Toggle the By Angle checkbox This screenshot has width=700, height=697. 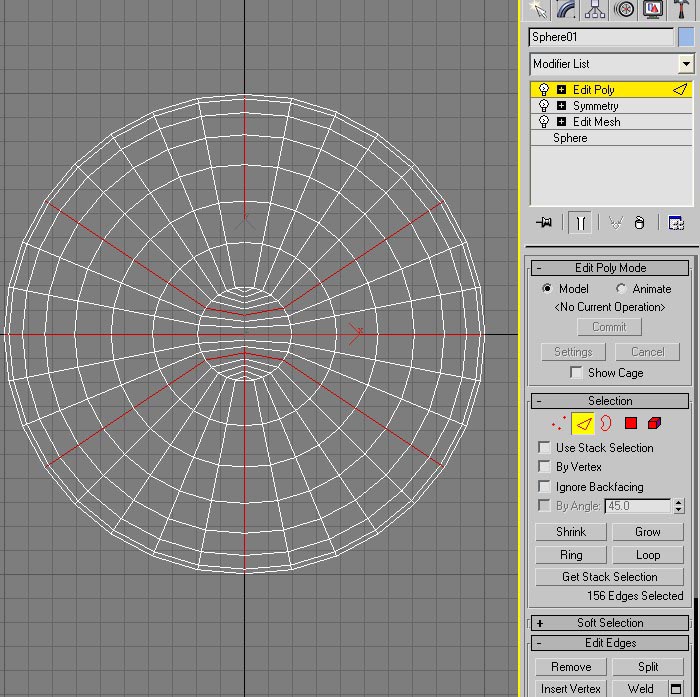tap(544, 505)
